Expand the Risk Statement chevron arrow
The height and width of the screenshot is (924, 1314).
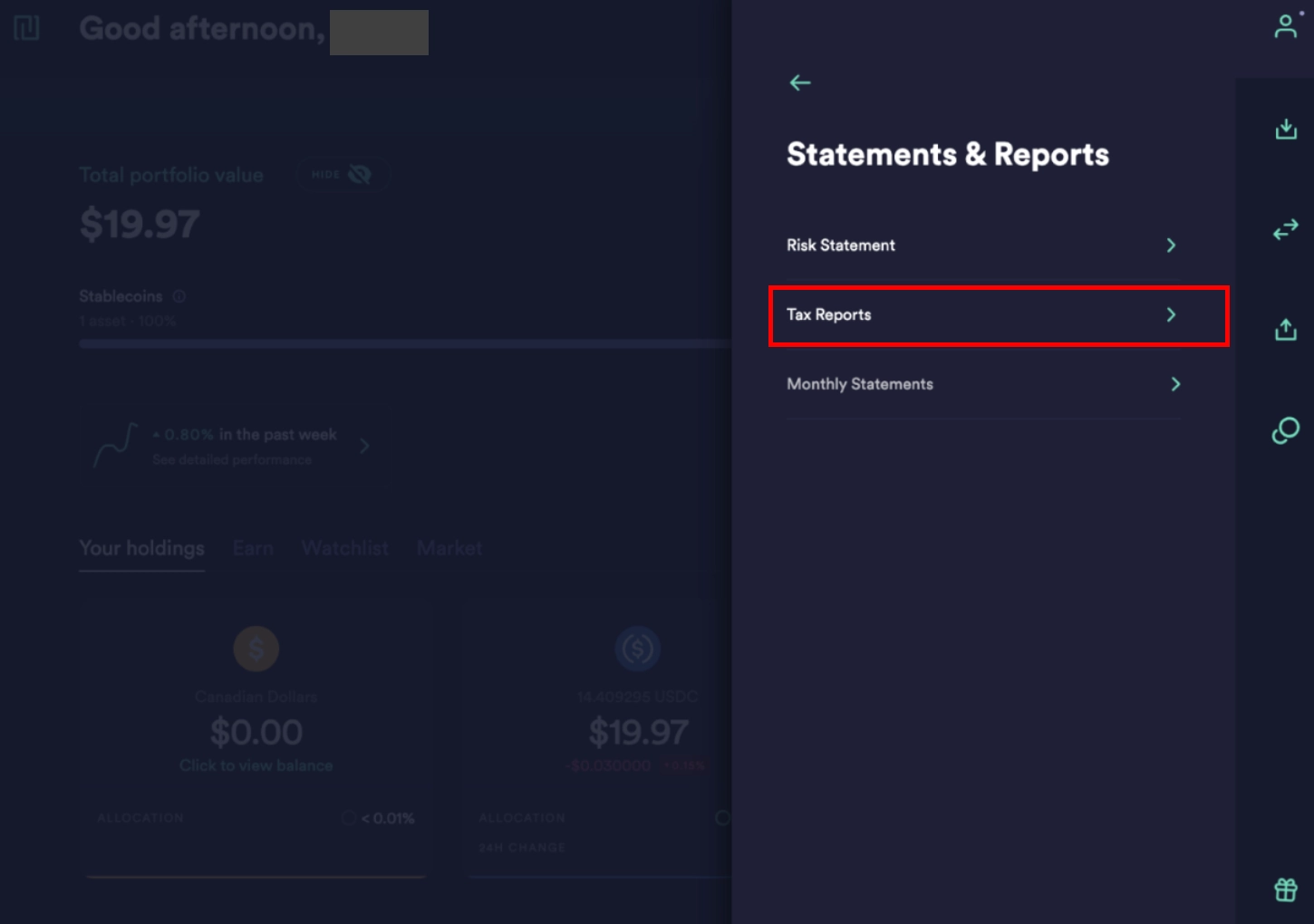[1171, 245]
